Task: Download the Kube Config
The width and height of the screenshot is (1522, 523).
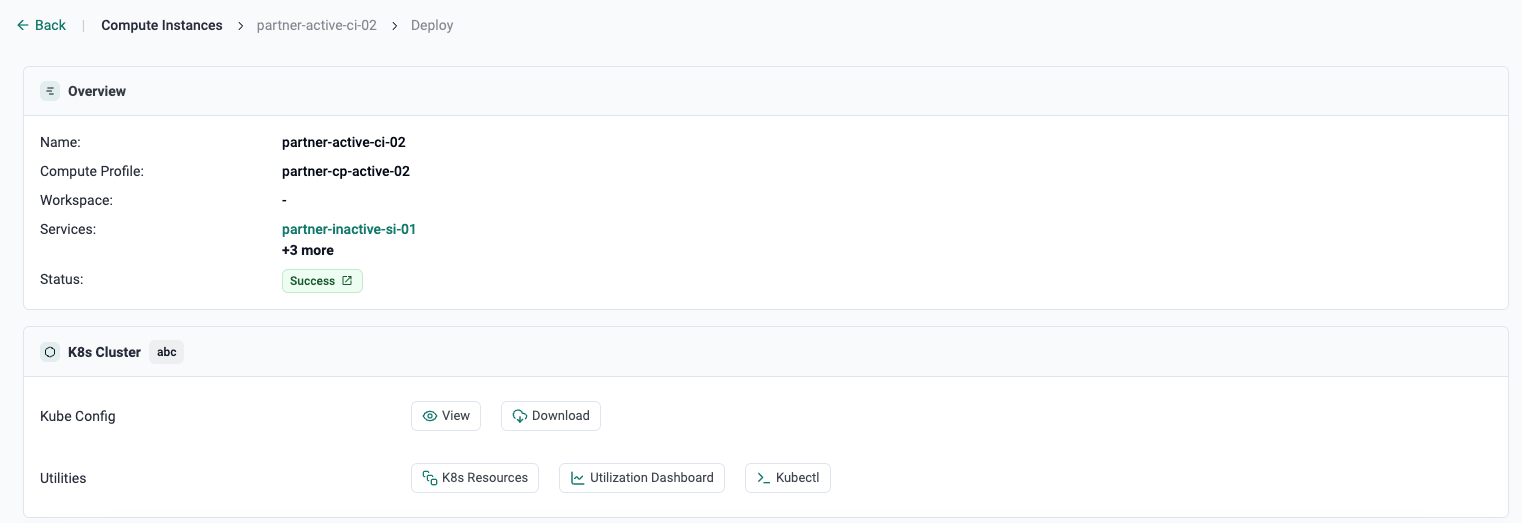Action: (x=551, y=416)
